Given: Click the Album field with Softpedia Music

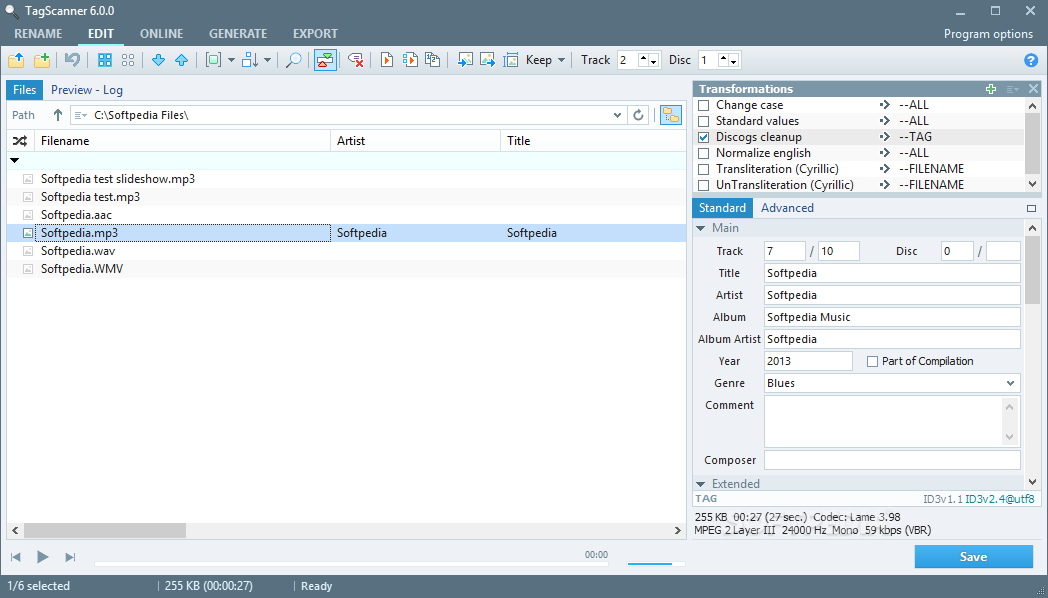Looking at the screenshot, I should pos(892,317).
